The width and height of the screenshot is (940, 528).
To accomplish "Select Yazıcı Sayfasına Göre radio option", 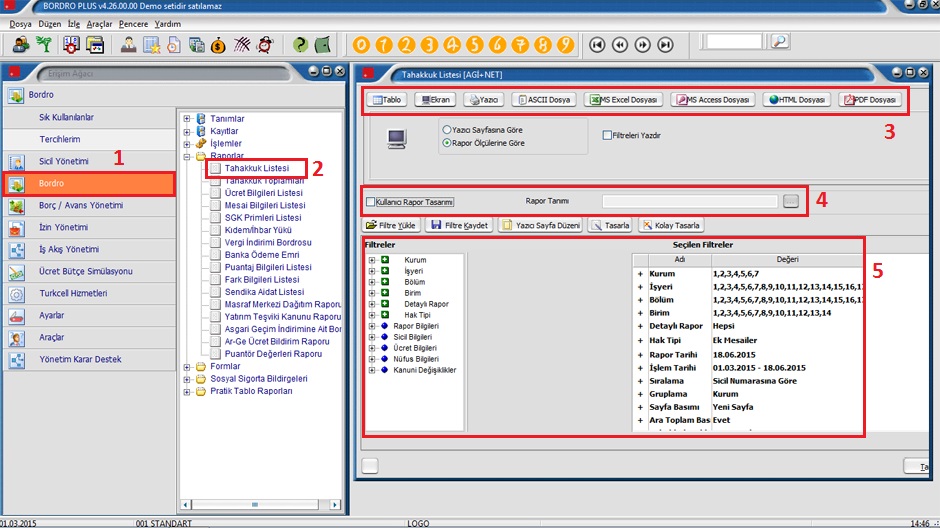I will [447, 129].
